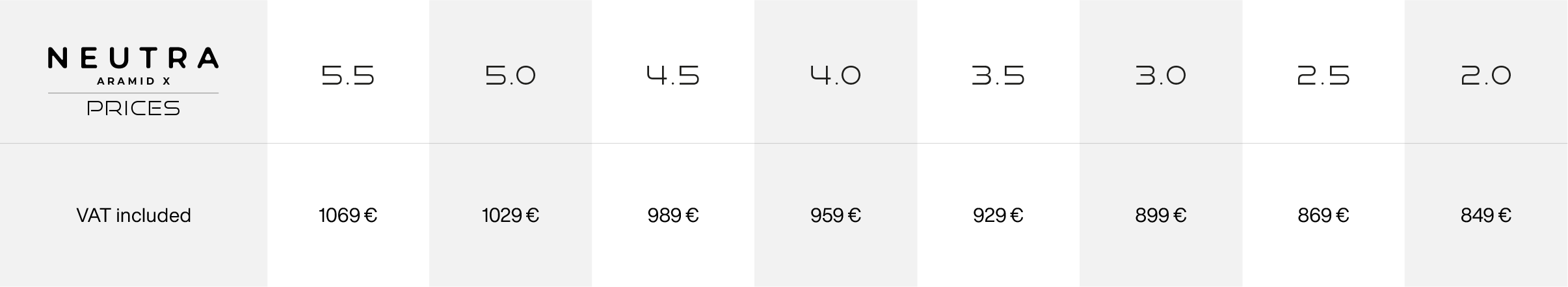Select the 959 € price cell
This screenshot has height=287, width=1568.
tap(836, 215)
